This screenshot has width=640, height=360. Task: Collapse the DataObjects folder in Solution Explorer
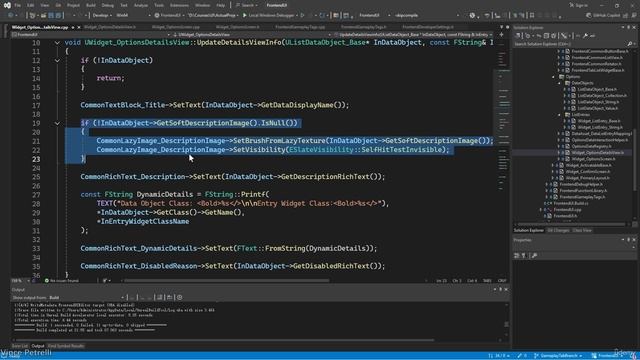(560, 83)
